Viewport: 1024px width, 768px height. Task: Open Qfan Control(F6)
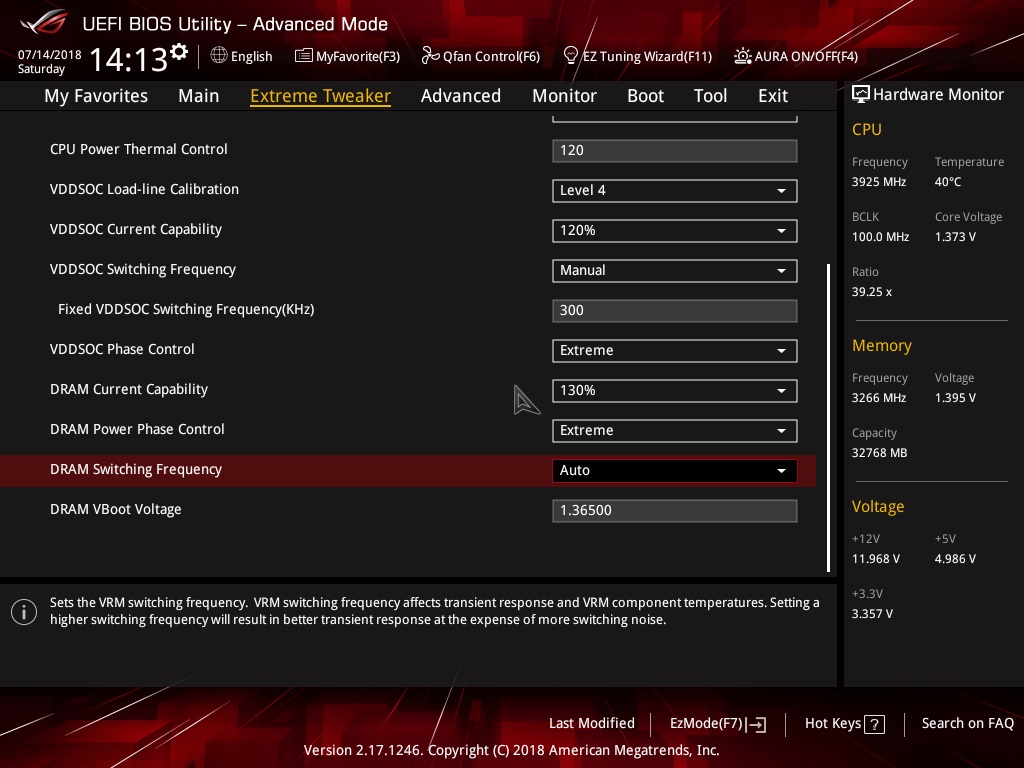point(481,56)
